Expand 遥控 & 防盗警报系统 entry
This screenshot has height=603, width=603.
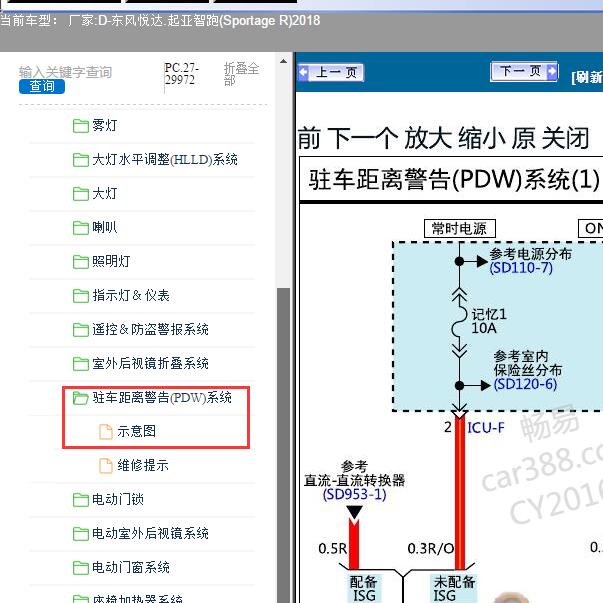pos(150,329)
